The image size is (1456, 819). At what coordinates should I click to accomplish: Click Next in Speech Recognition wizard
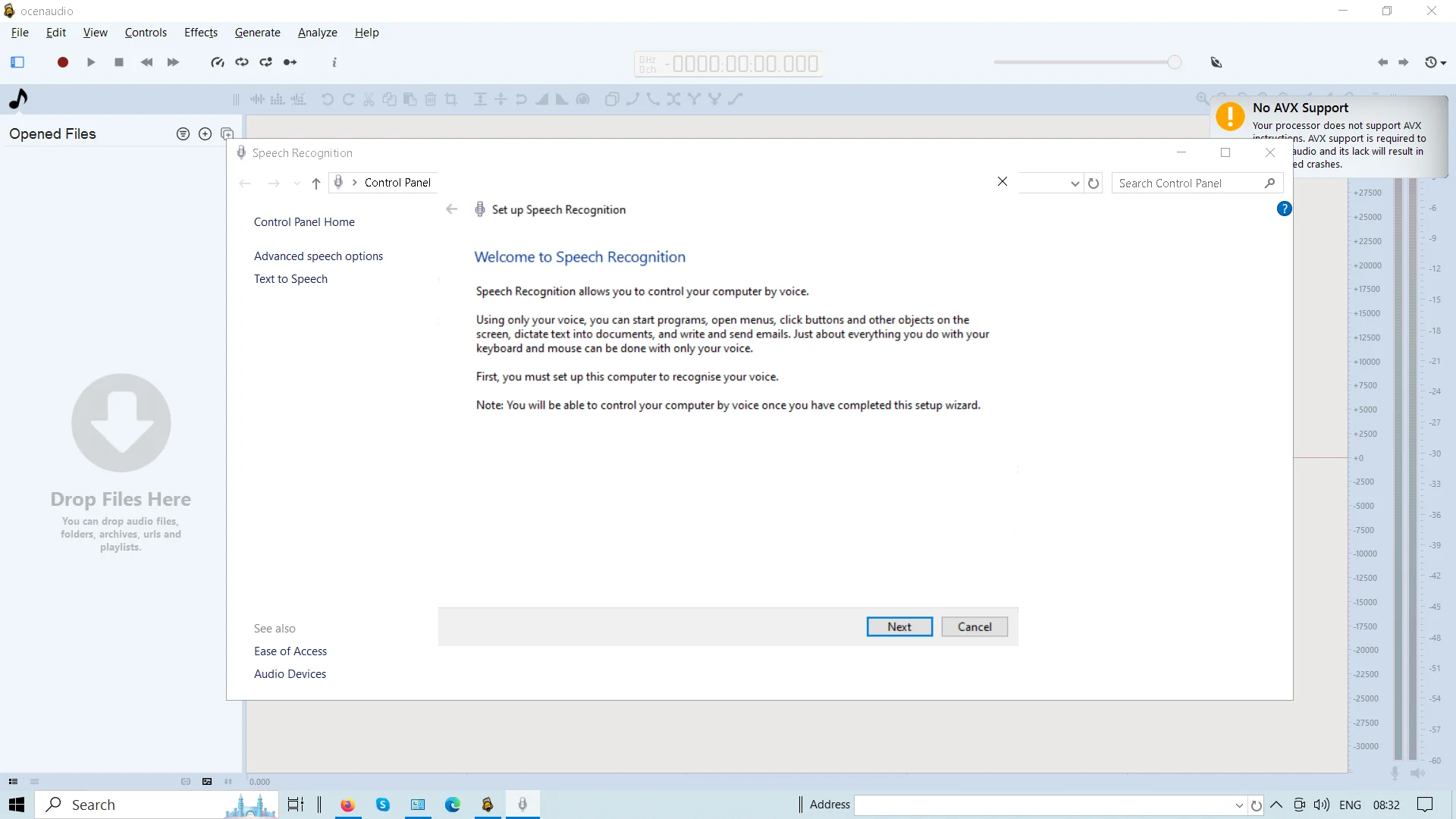899,627
